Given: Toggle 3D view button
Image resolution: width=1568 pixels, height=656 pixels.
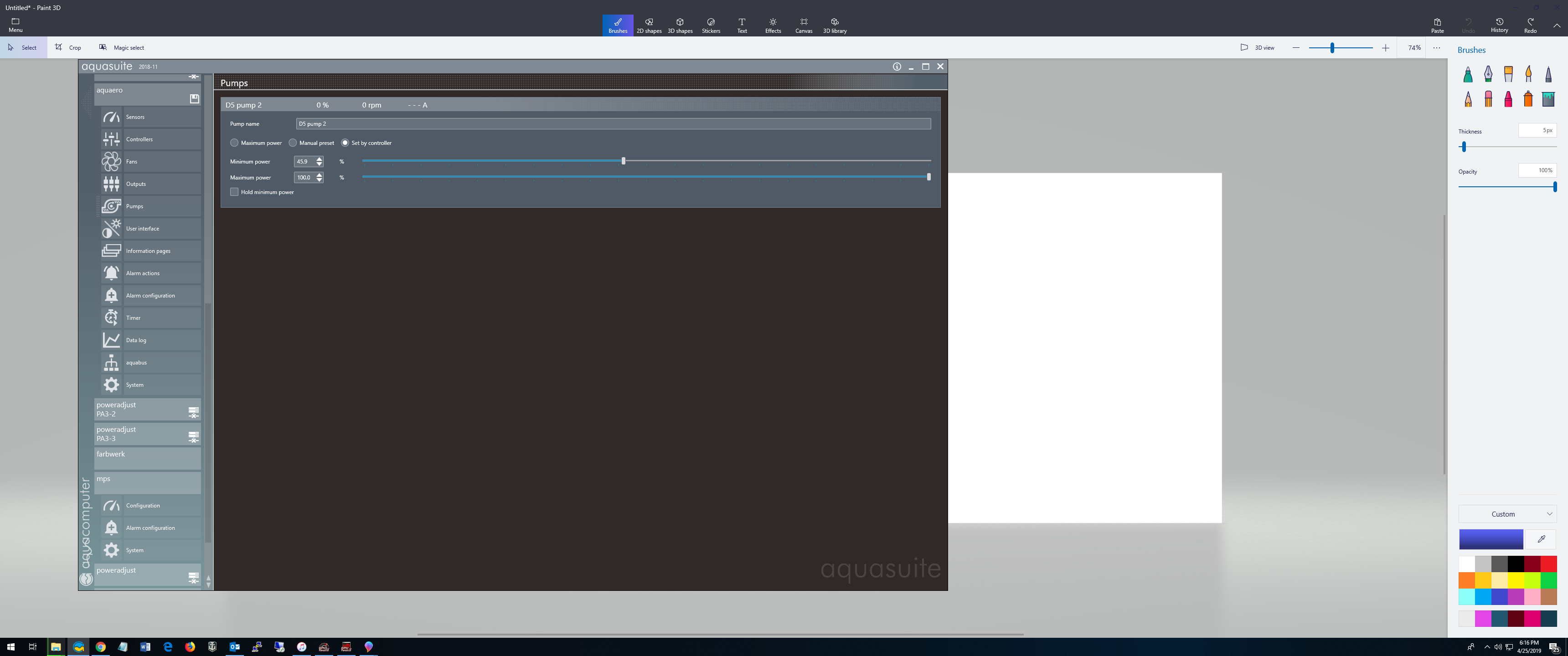Looking at the screenshot, I should point(1257,47).
